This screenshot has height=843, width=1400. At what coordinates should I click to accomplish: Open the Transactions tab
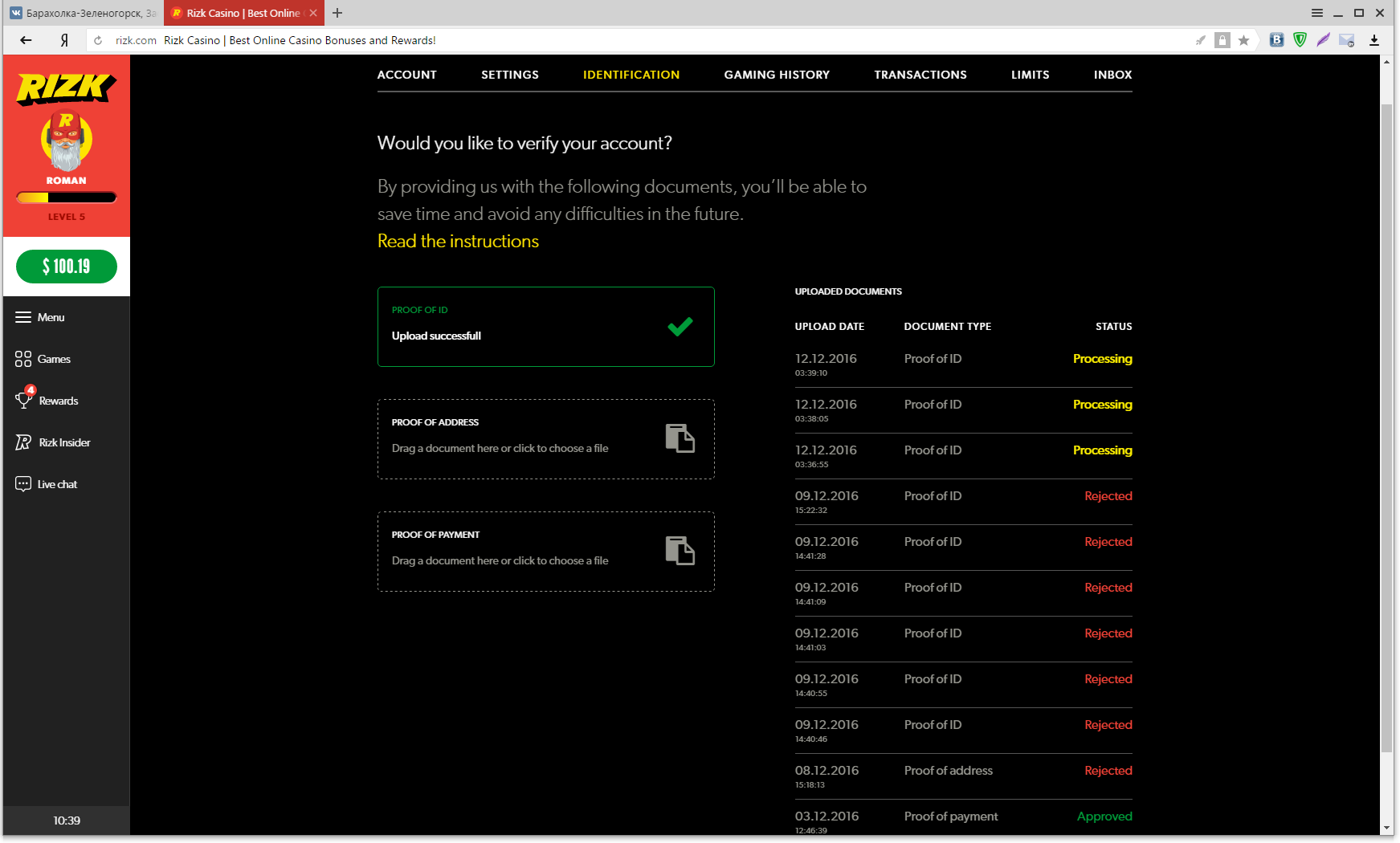point(920,75)
